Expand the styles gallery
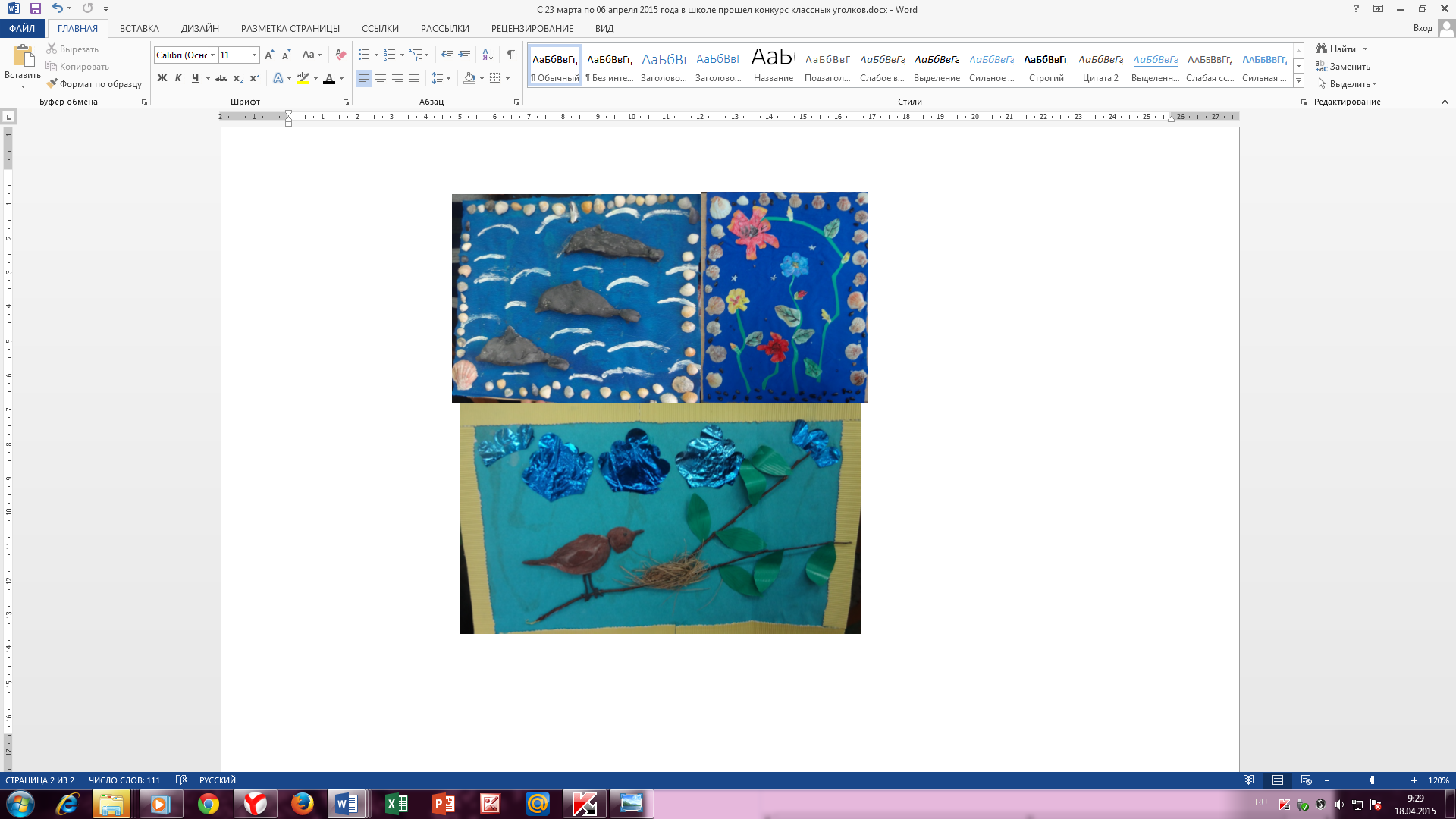Viewport: 1456px width, 819px height. click(1298, 80)
